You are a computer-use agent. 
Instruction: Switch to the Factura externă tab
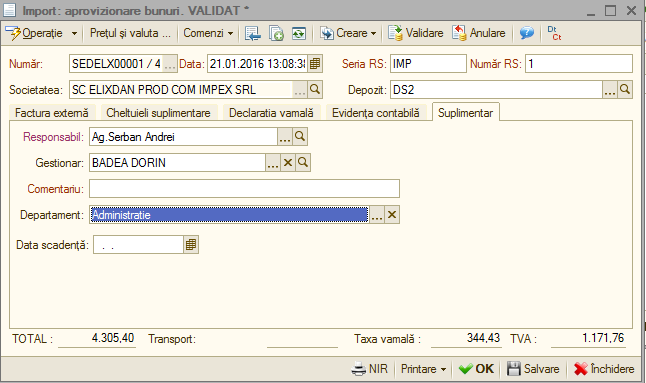click(x=52, y=113)
